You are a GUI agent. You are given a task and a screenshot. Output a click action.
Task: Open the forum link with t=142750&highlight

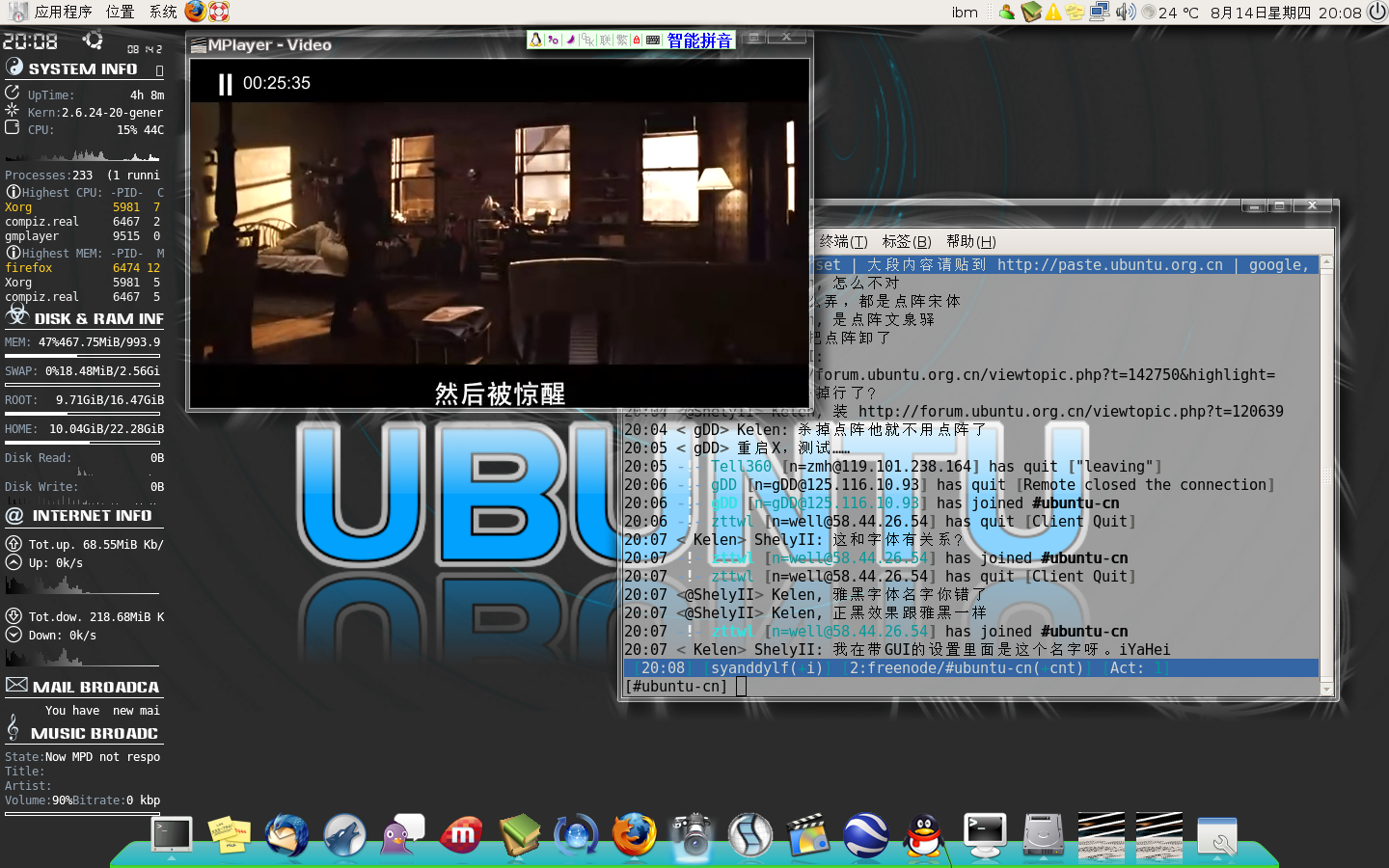point(1044,374)
